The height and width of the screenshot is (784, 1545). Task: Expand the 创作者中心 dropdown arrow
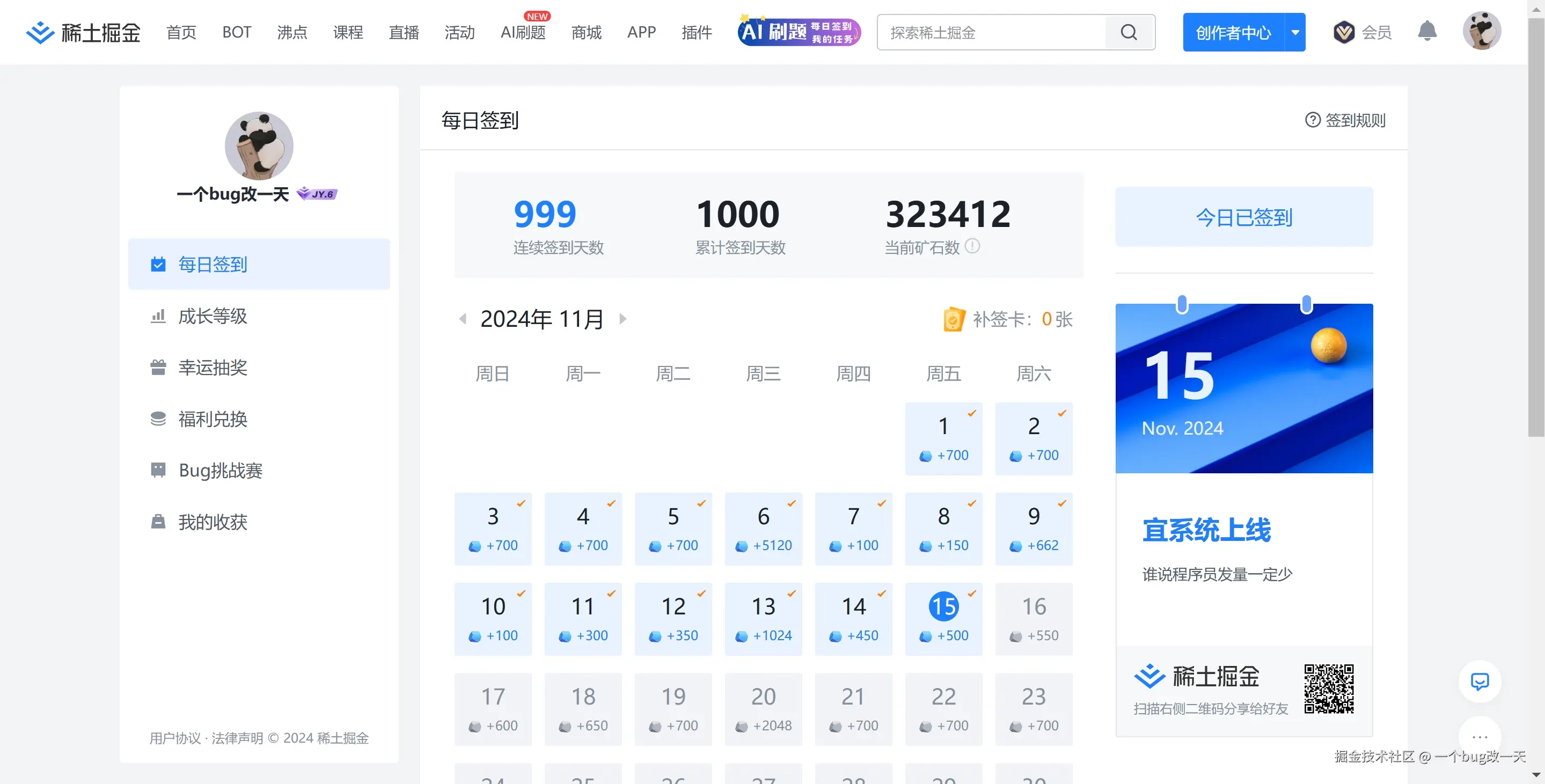(1294, 32)
